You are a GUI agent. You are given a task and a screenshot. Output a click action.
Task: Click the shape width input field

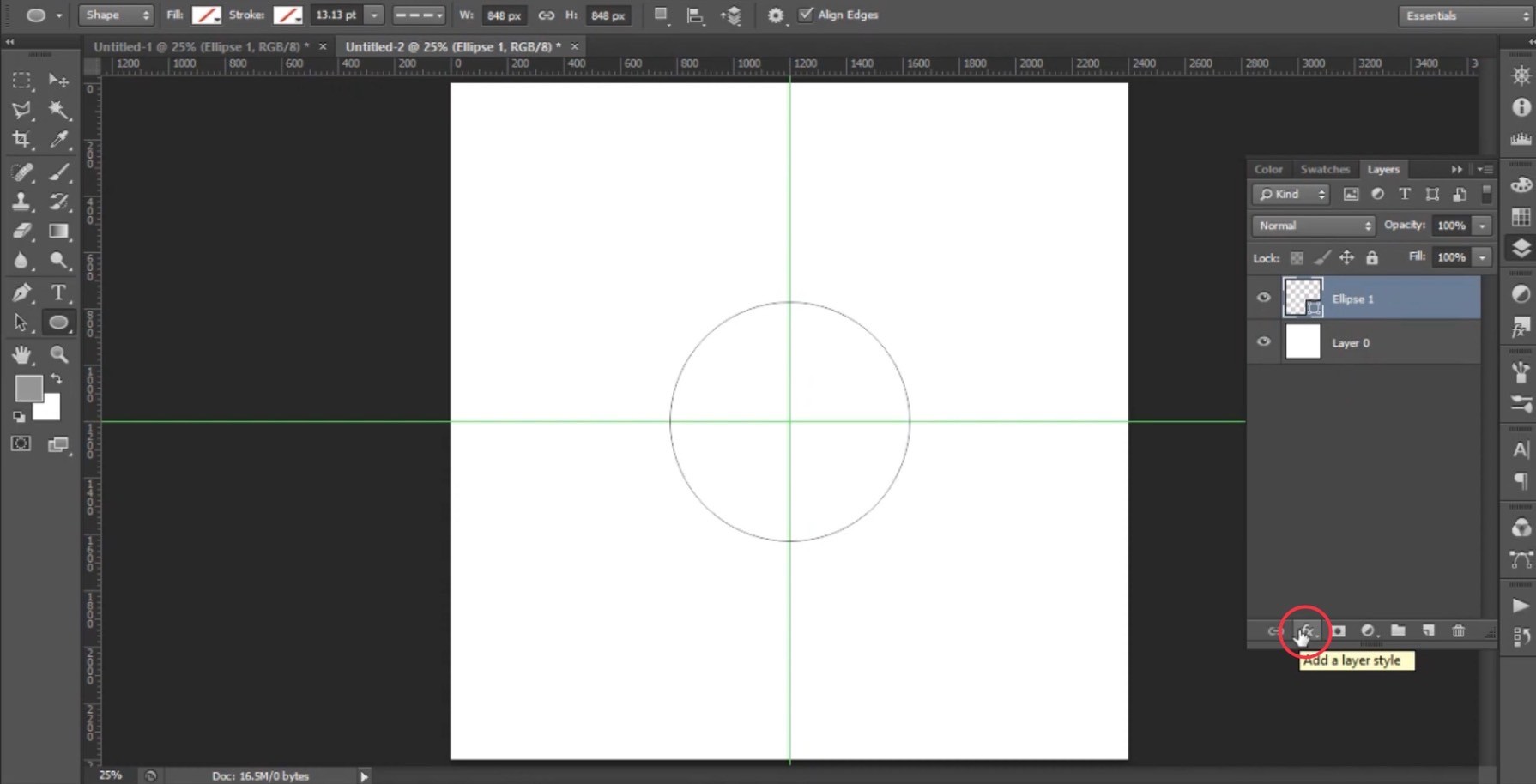[x=503, y=15]
